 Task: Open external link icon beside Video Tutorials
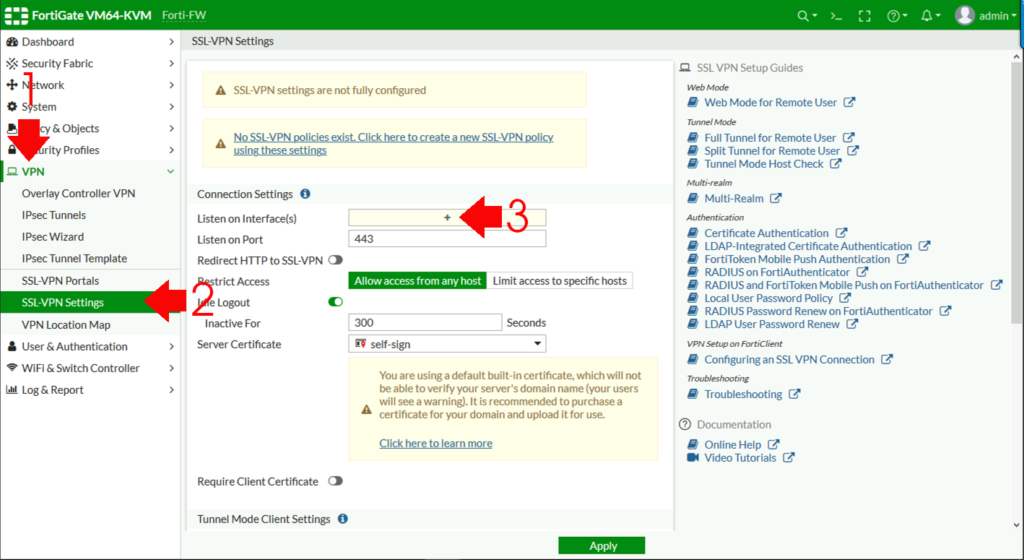(788, 457)
